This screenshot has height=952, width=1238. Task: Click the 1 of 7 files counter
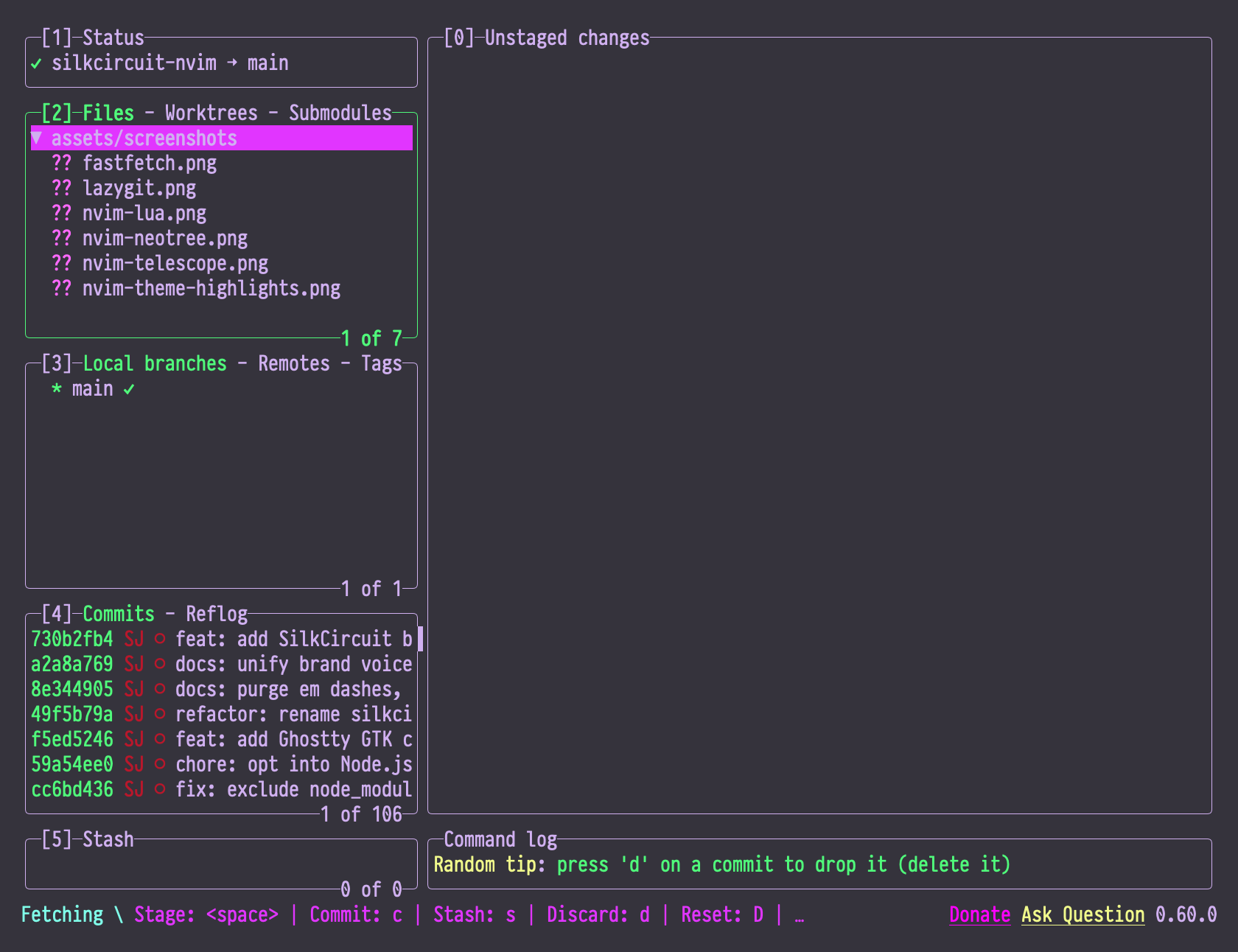tap(371, 338)
